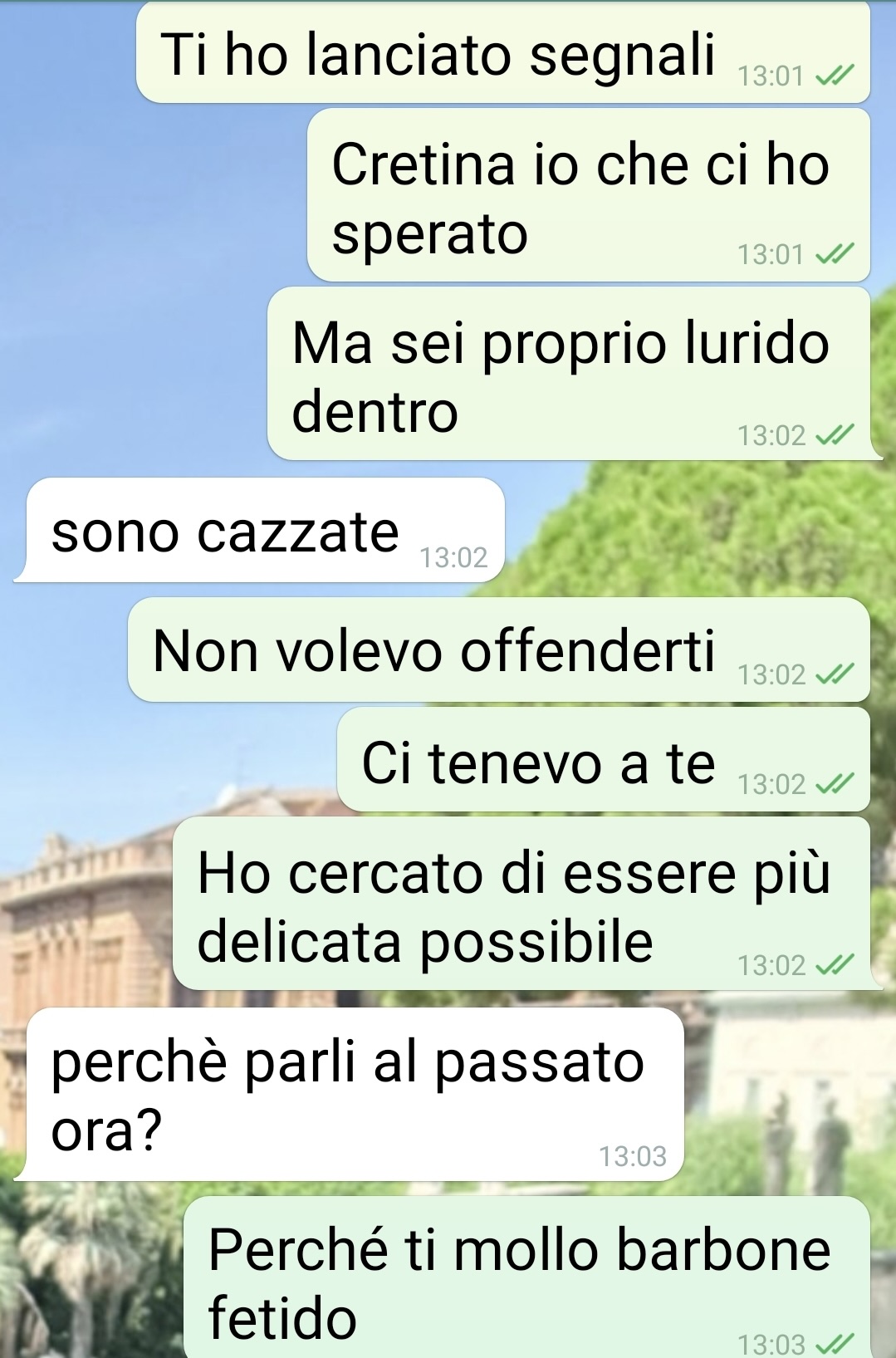Select the 'Cretina io che ci ho sperato' message

pyautogui.click(x=589, y=195)
